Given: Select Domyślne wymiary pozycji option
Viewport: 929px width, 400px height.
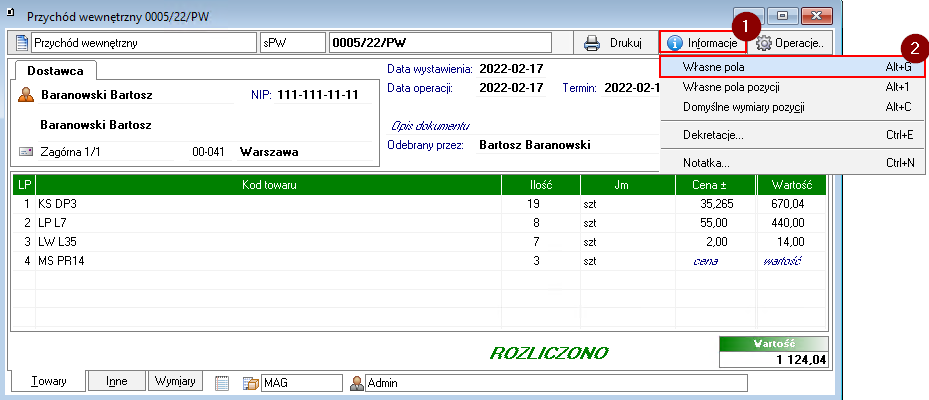Looking at the screenshot, I should pyautogui.click(x=743, y=106).
